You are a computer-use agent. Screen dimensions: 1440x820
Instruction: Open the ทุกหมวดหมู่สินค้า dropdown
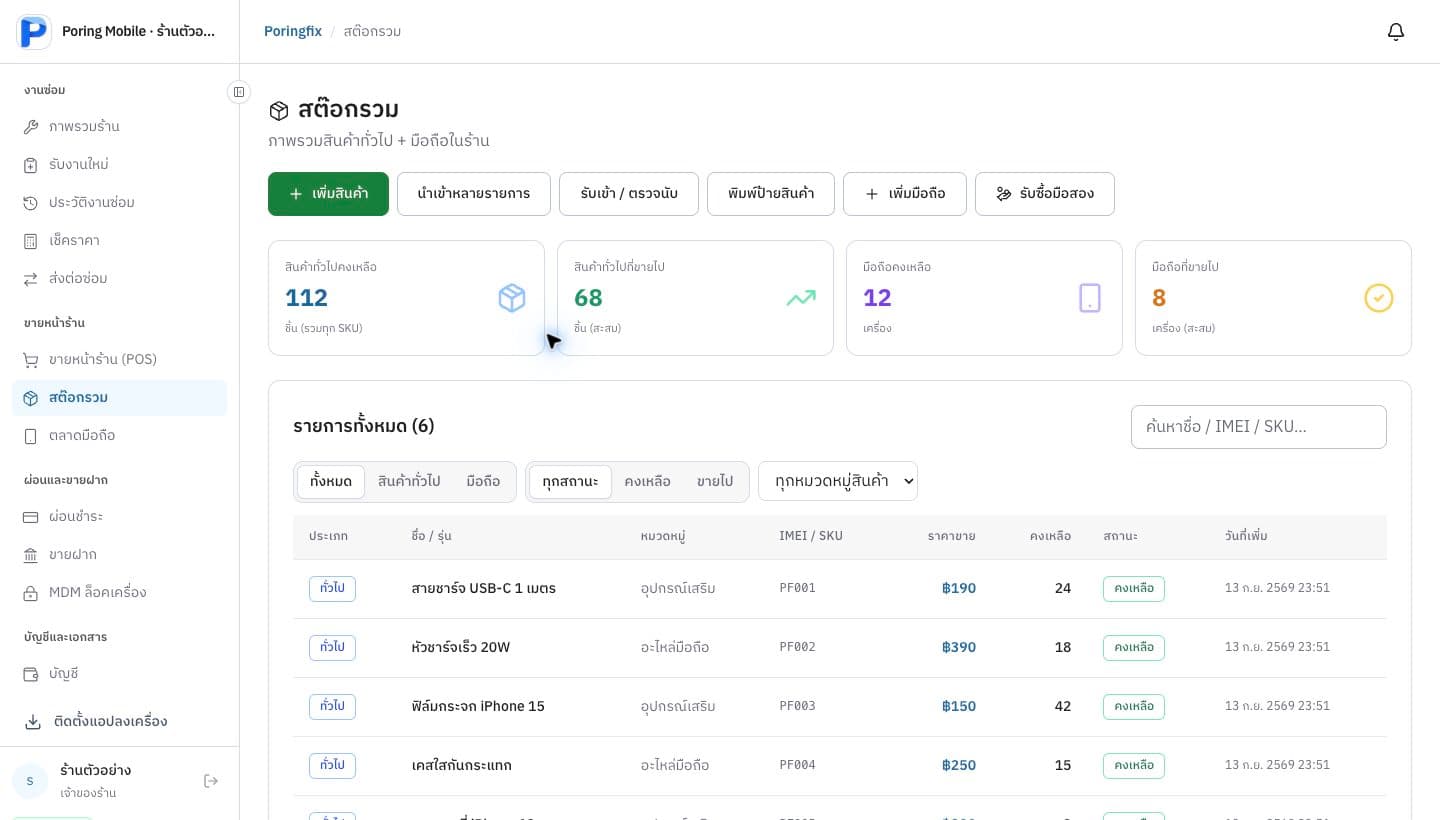[x=838, y=481]
